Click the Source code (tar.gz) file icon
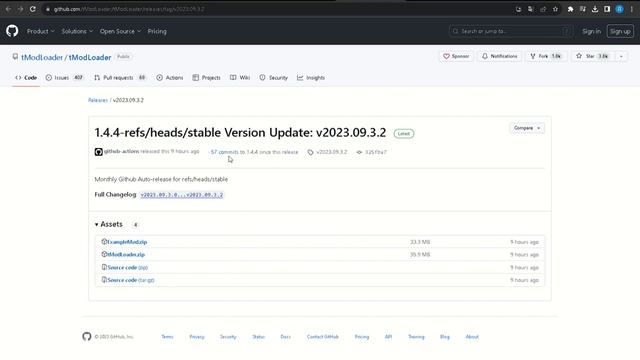 tap(104, 280)
